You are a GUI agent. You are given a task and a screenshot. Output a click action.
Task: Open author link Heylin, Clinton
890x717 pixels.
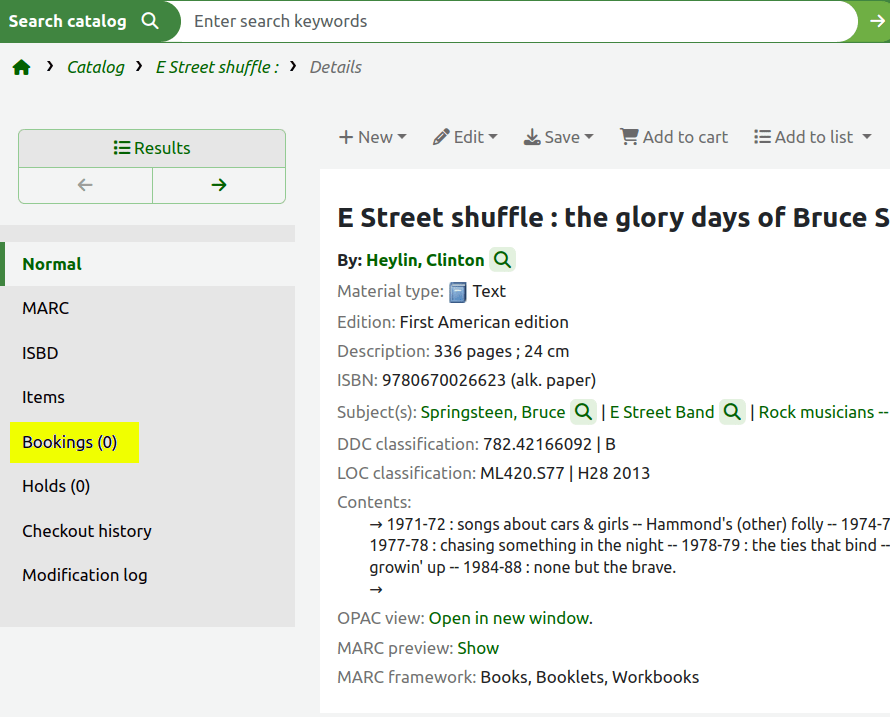(x=425, y=260)
